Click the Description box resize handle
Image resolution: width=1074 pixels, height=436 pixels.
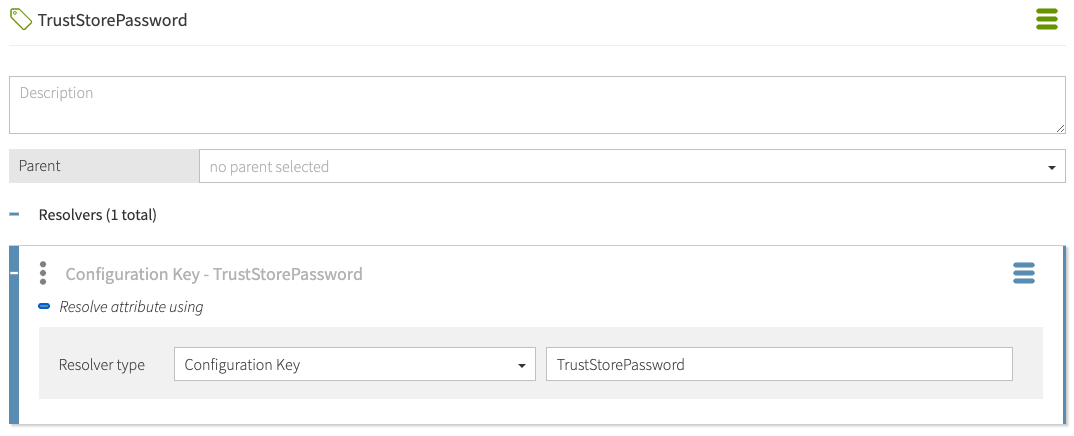coord(1060,129)
